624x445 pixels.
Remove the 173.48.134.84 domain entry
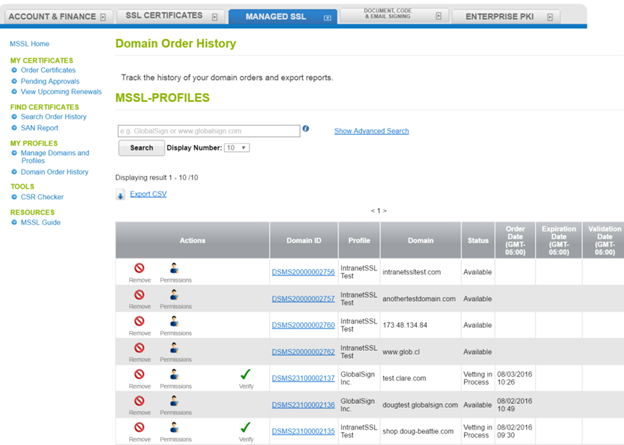pyautogui.click(x=140, y=322)
